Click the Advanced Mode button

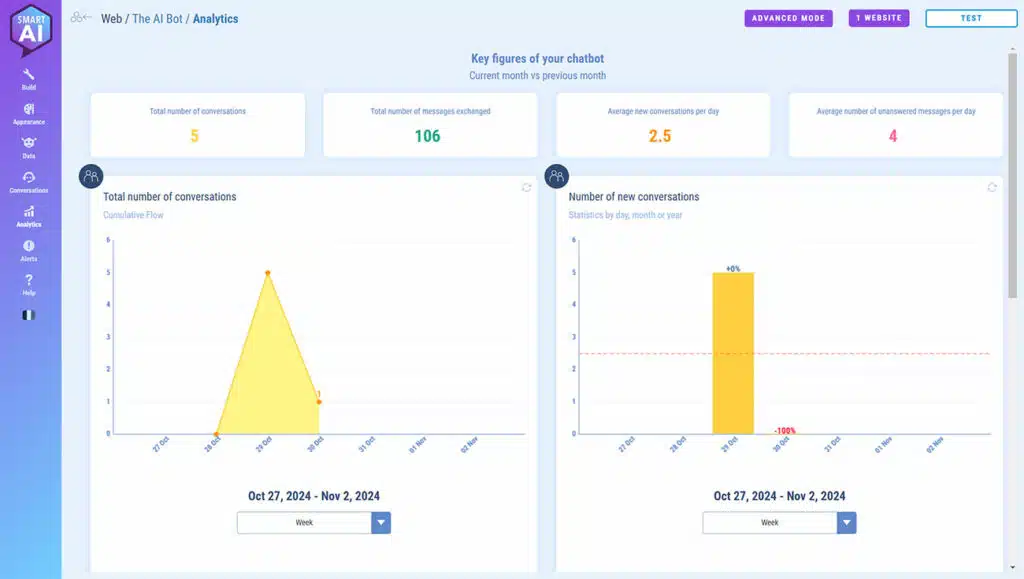point(788,18)
